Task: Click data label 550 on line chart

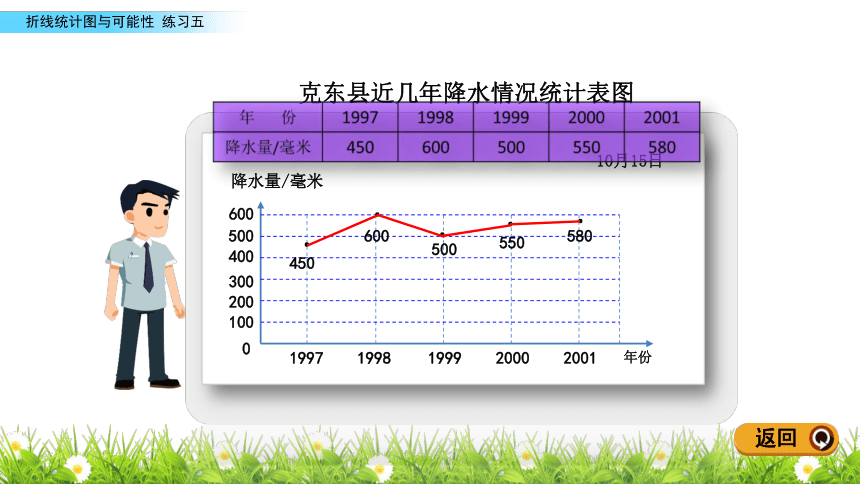Action: 512,243
